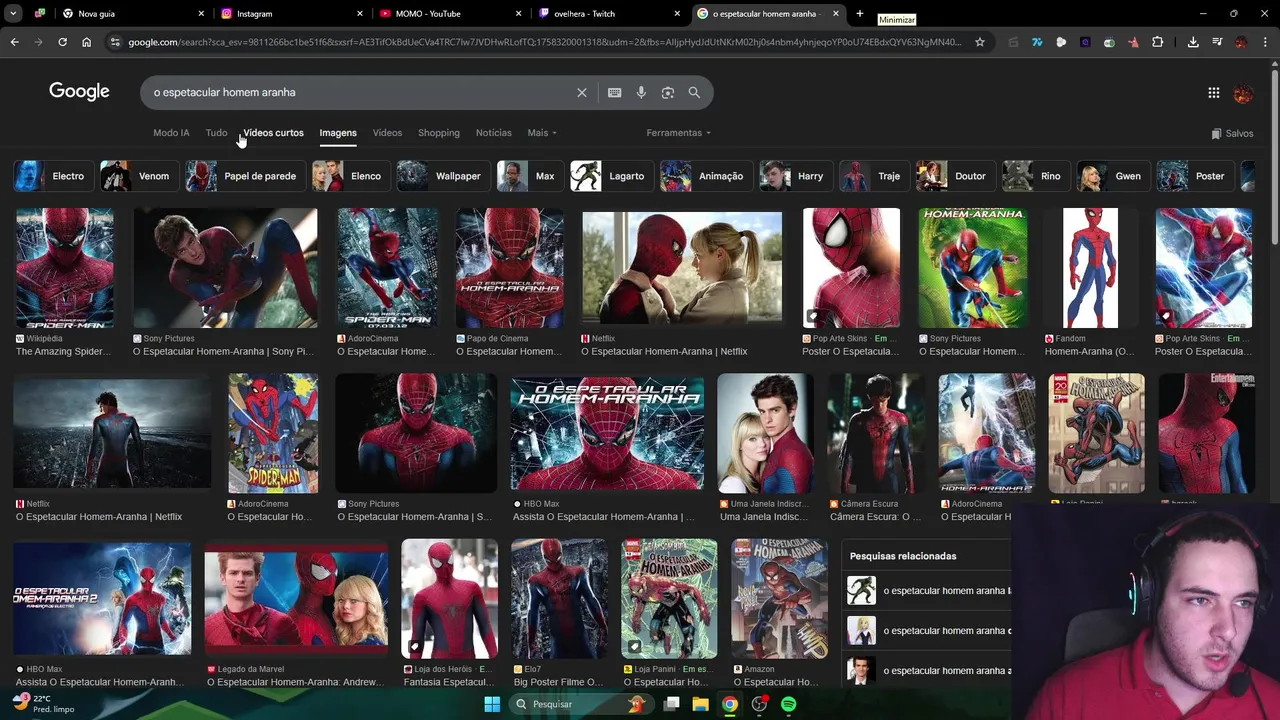The image size is (1280, 720).
Task: Expand the Ferramentas dropdown
Action: [x=678, y=133]
